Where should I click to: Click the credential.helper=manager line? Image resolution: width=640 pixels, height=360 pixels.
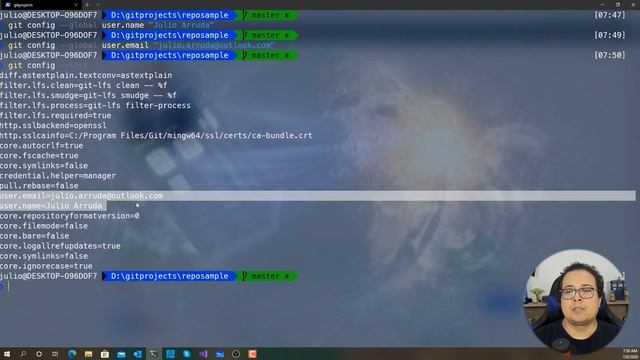coord(58,176)
